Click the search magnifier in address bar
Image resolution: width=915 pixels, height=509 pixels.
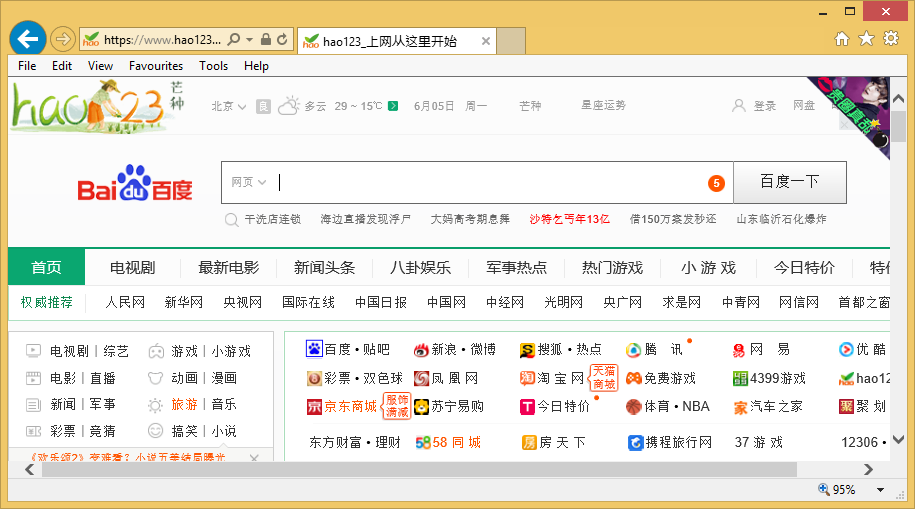point(234,40)
